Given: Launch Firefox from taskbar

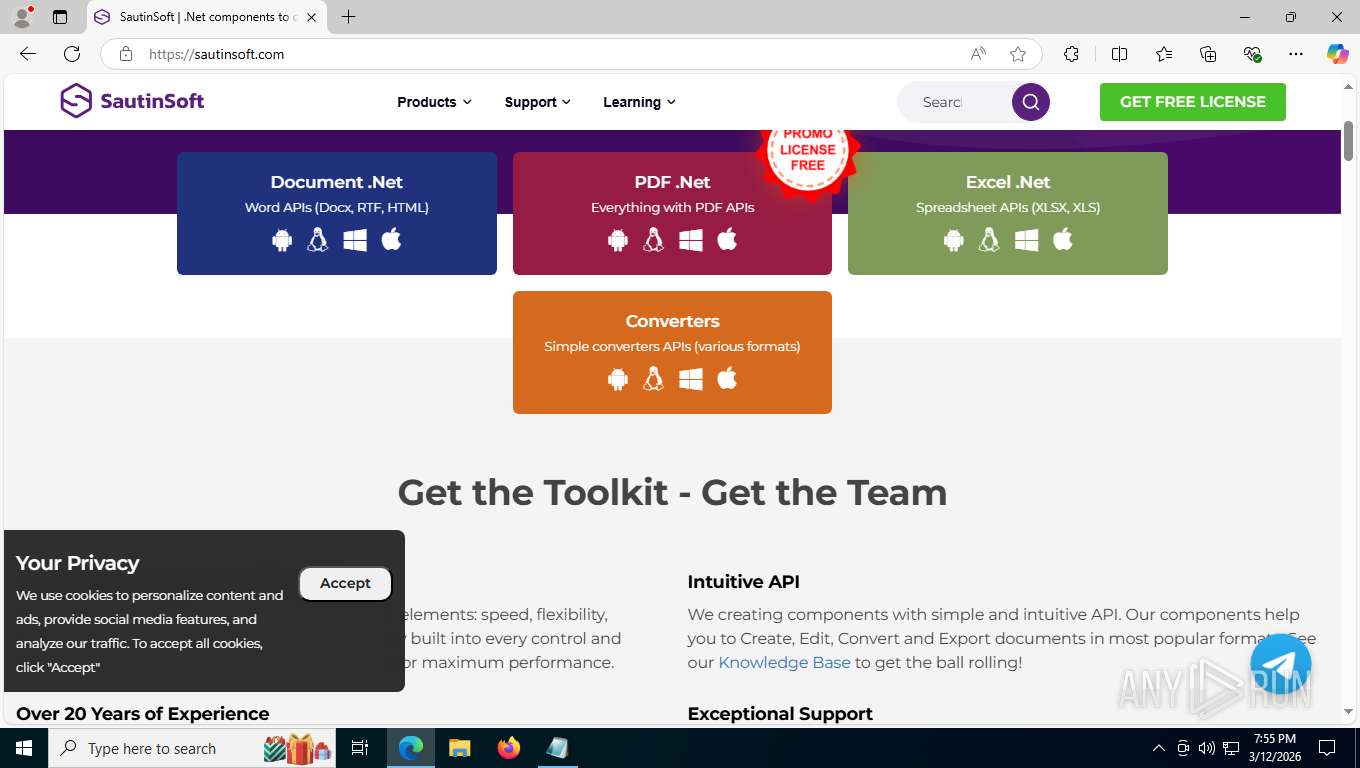Looking at the screenshot, I should click(509, 748).
